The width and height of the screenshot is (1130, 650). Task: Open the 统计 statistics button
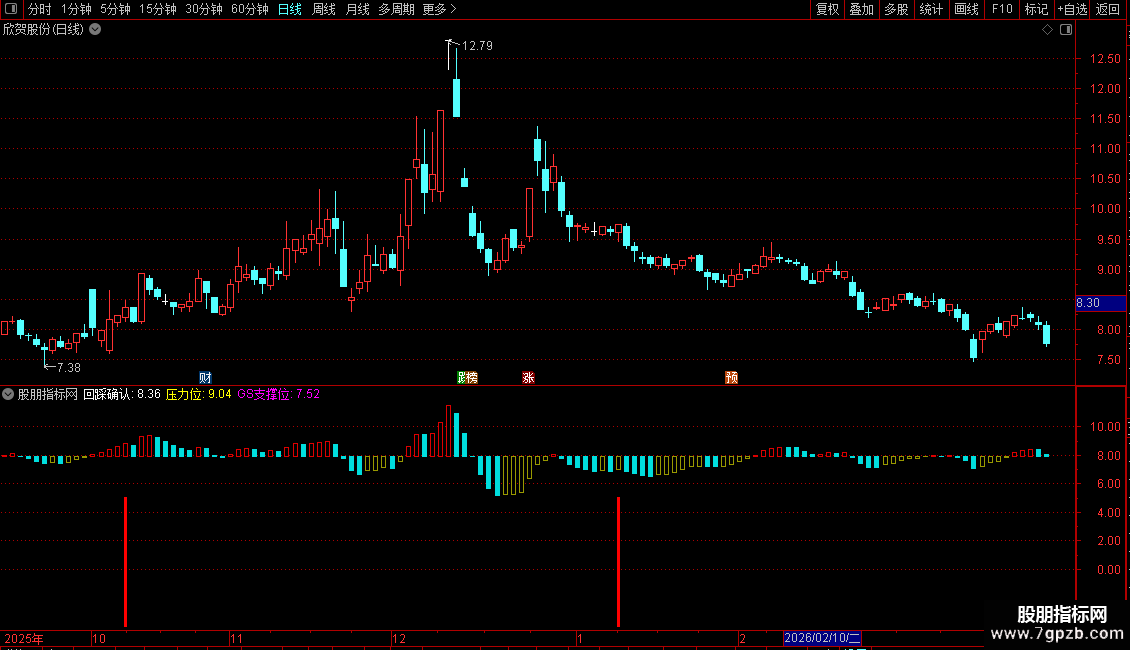pyautogui.click(x=931, y=9)
